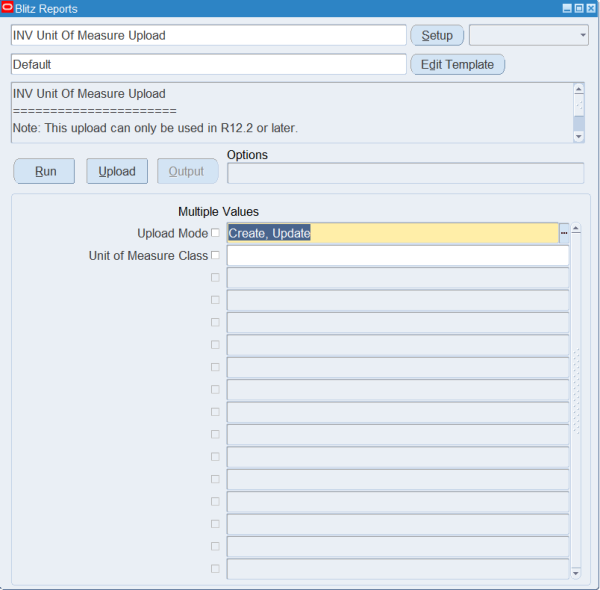Click the Upload Mode label

point(173,233)
